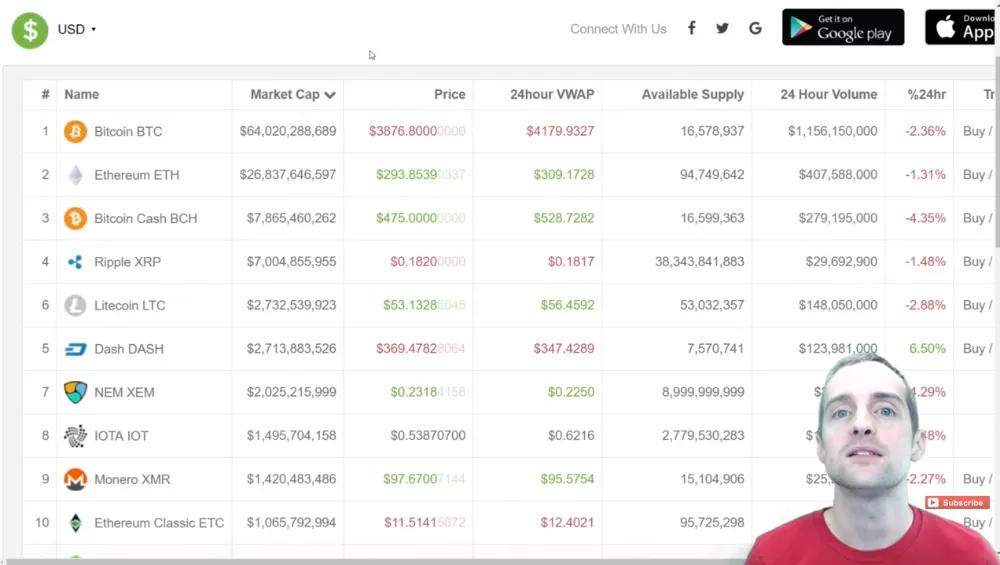This screenshot has width=1000, height=565.
Task: Click Monero VWAP value $95.5754
Action: (568, 478)
